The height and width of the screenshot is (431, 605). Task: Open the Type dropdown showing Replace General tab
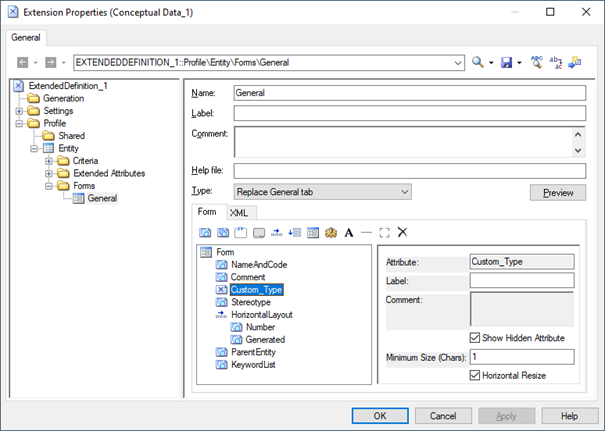(x=322, y=191)
